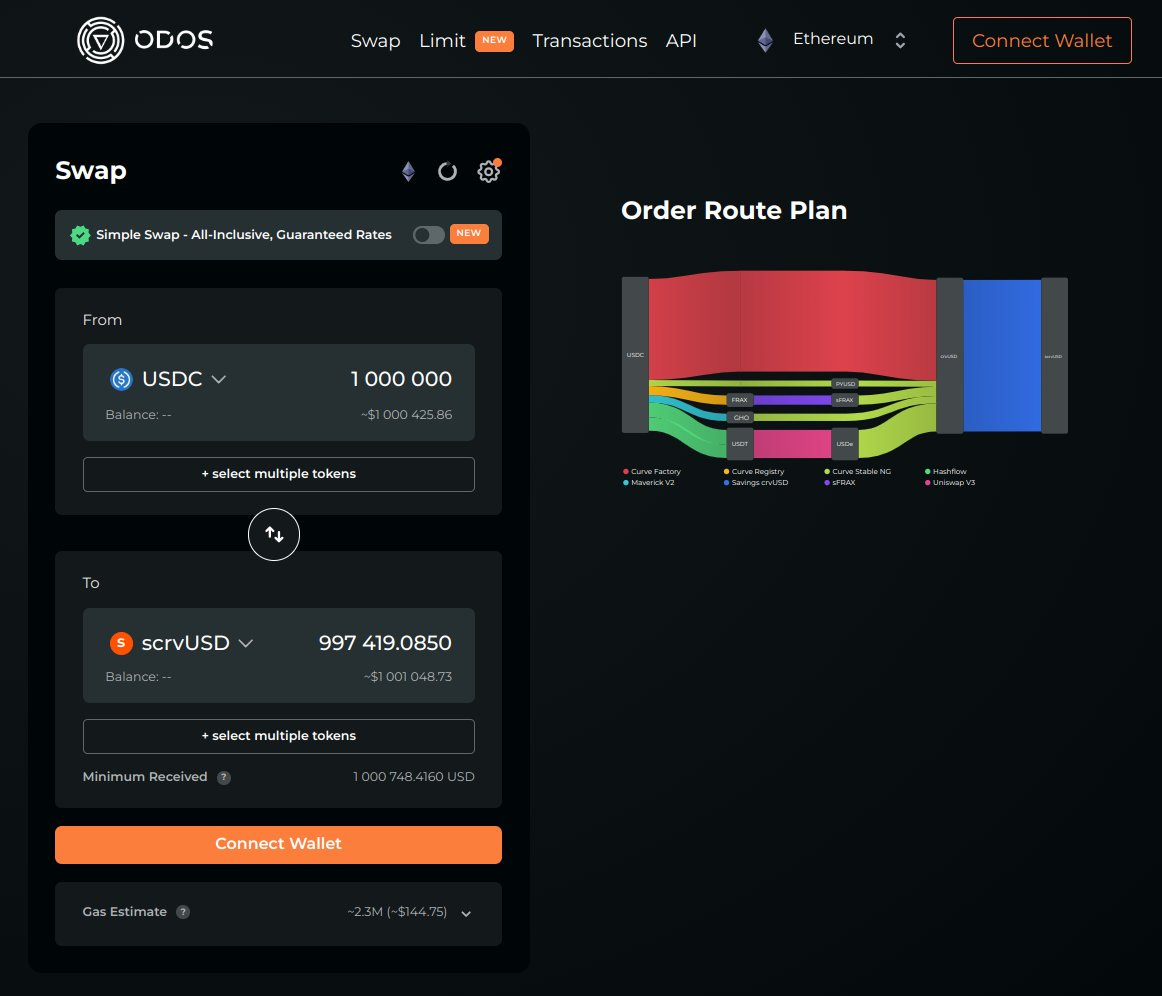This screenshot has width=1162, height=996.
Task: Click the ~2.3M (~$144.75) gas value
Action: click(x=397, y=912)
